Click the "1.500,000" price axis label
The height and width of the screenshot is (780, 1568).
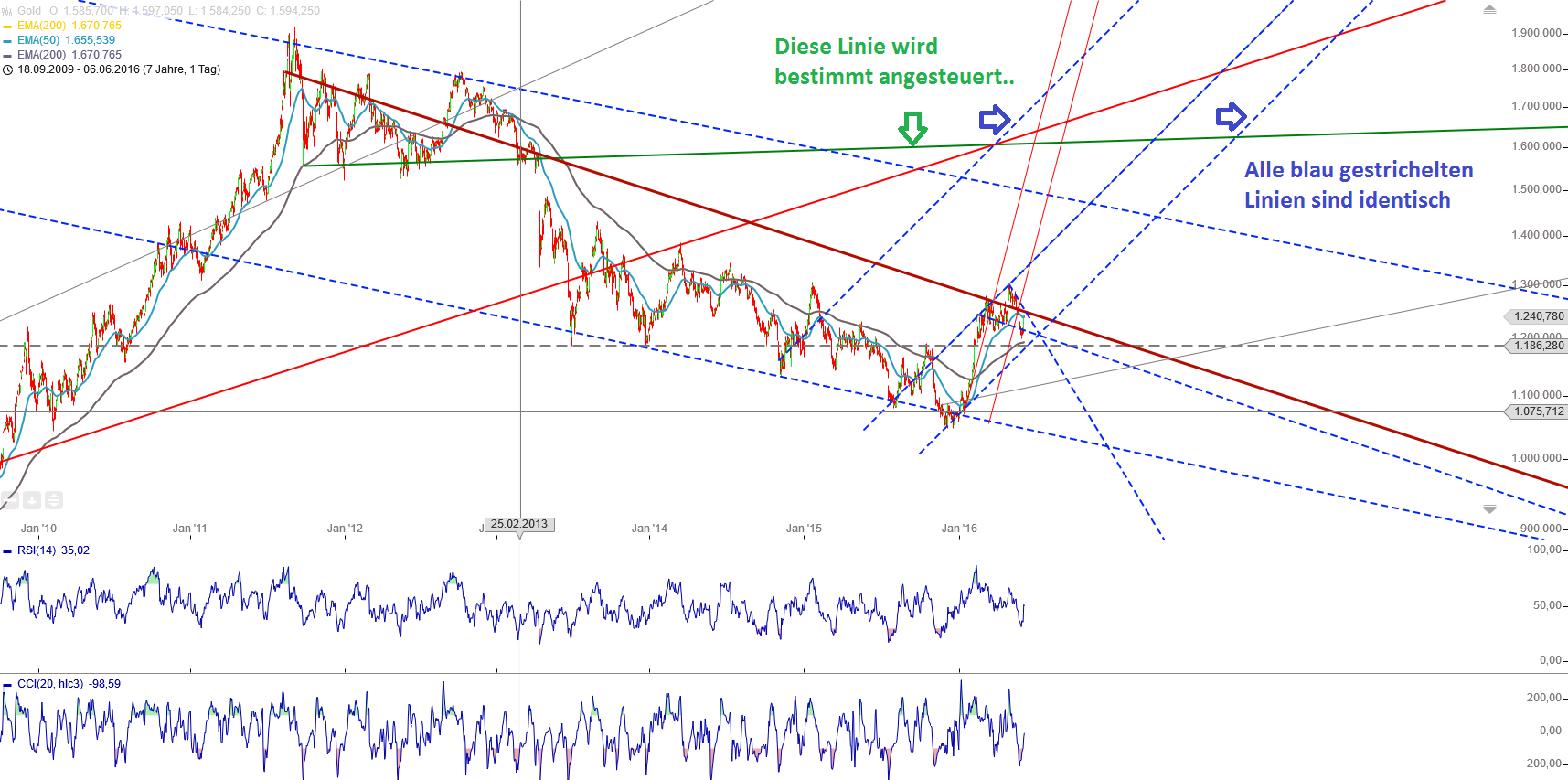[1537, 189]
